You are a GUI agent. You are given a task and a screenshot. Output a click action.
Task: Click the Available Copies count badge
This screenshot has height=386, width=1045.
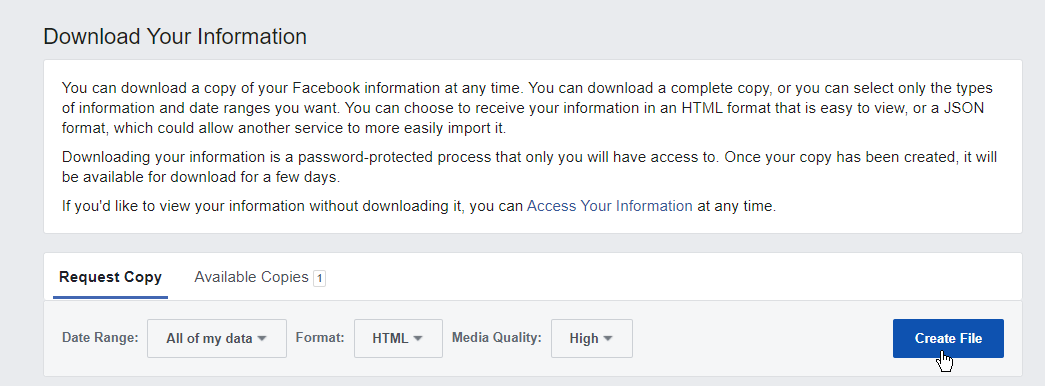(x=319, y=278)
